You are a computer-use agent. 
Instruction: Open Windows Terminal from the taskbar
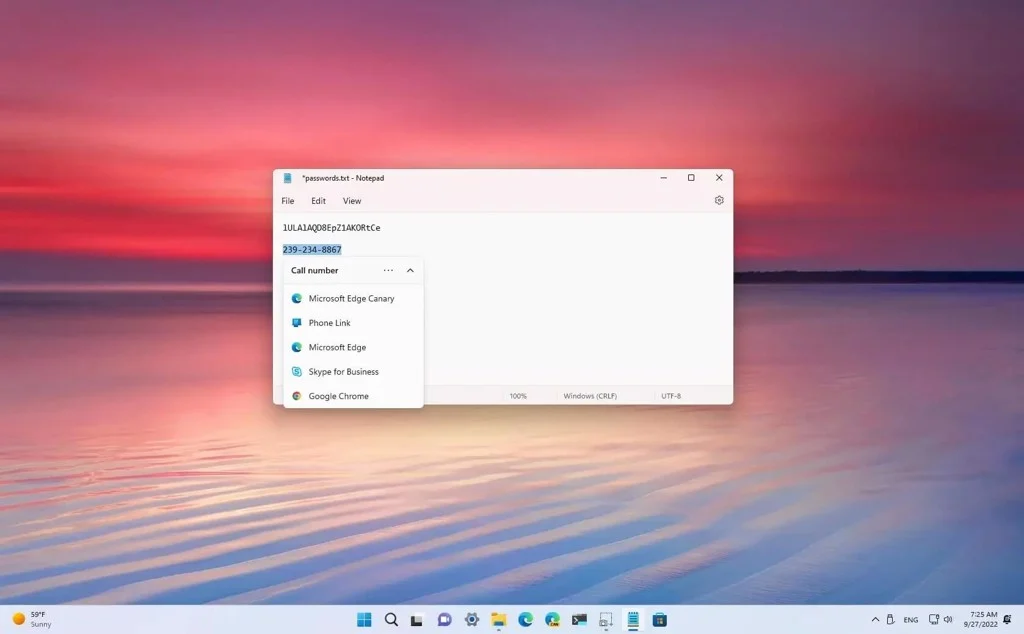[x=579, y=620]
